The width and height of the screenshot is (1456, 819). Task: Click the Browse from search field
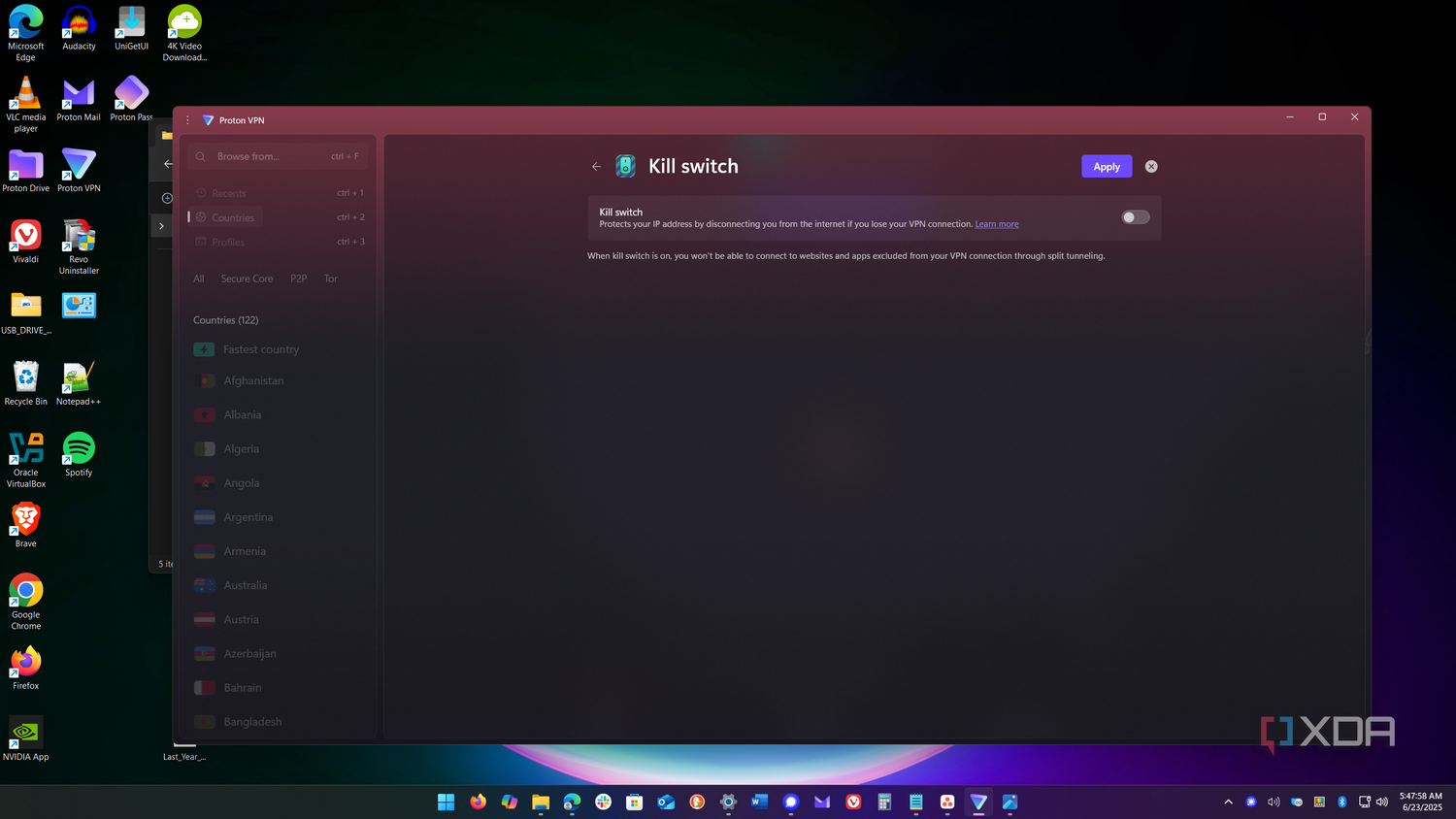[278, 156]
